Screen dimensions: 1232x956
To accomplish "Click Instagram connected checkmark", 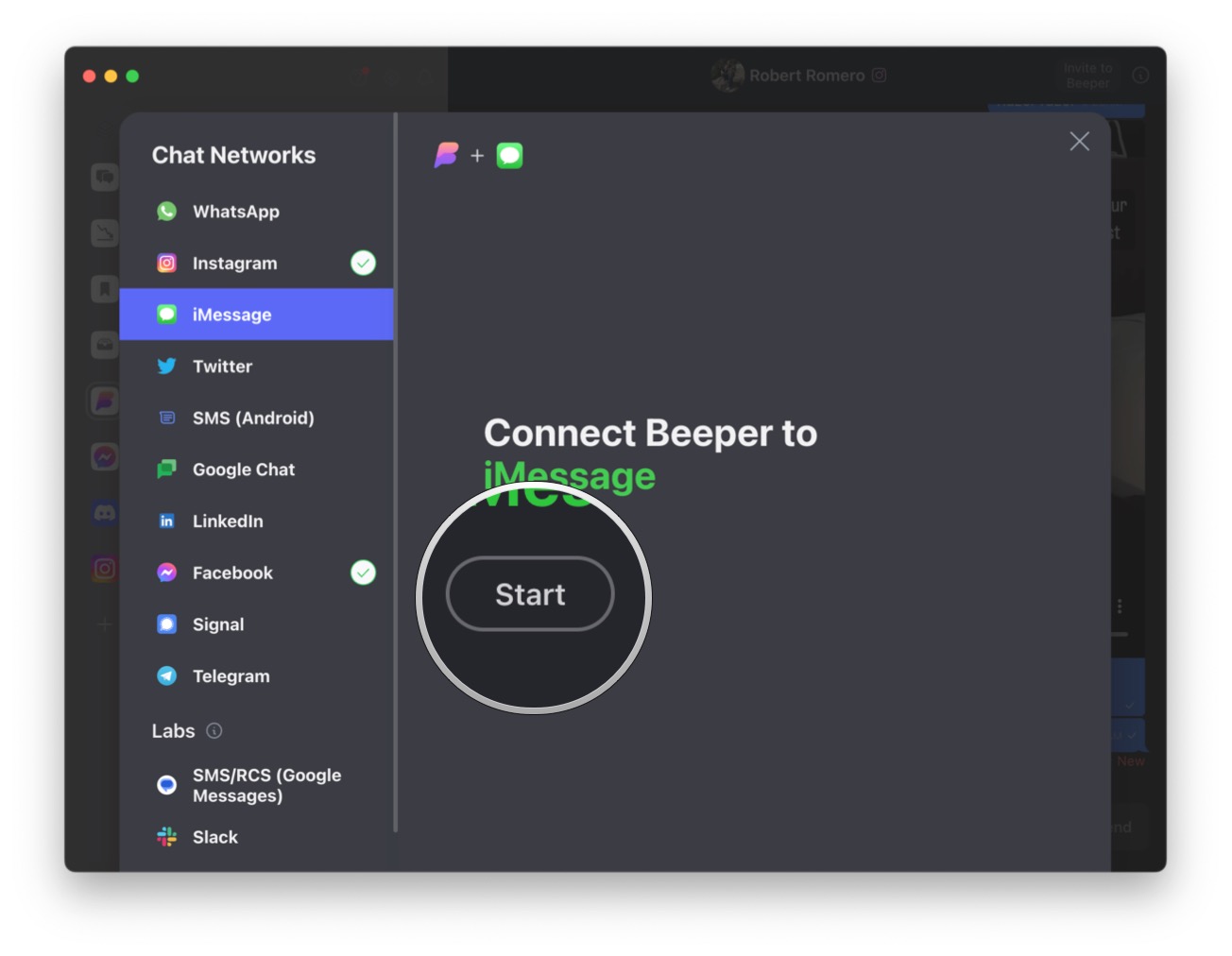I will [x=363, y=263].
